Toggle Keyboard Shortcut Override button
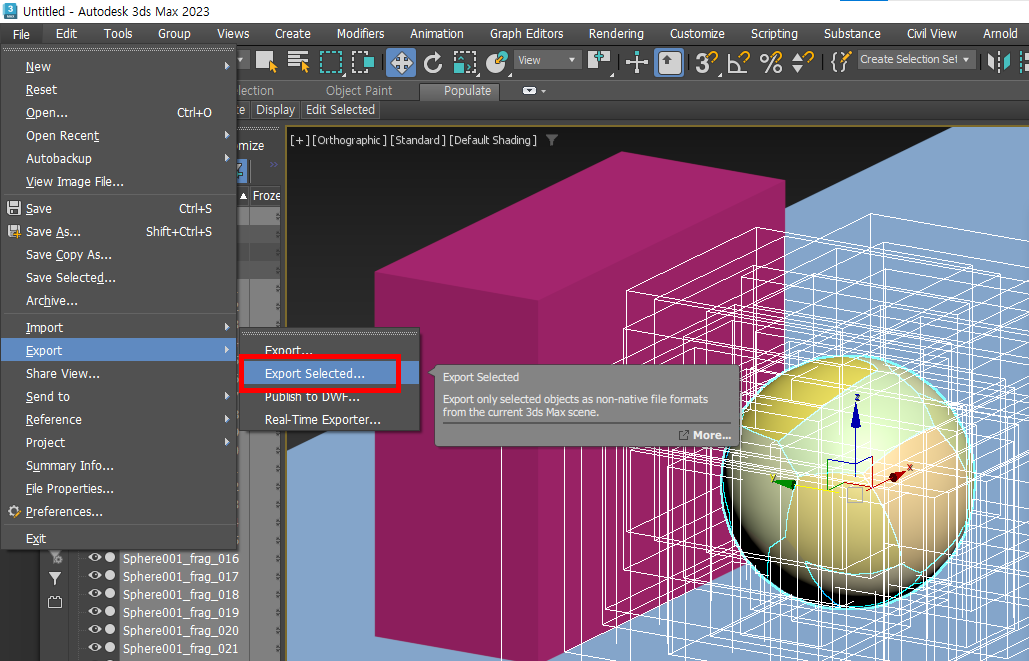This screenshot has width=1029, height=661. 669,62
